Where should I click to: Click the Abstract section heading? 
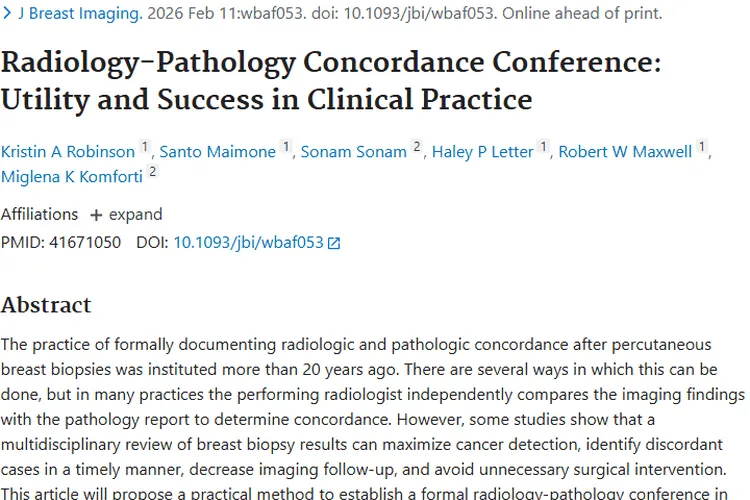point(46,305)
